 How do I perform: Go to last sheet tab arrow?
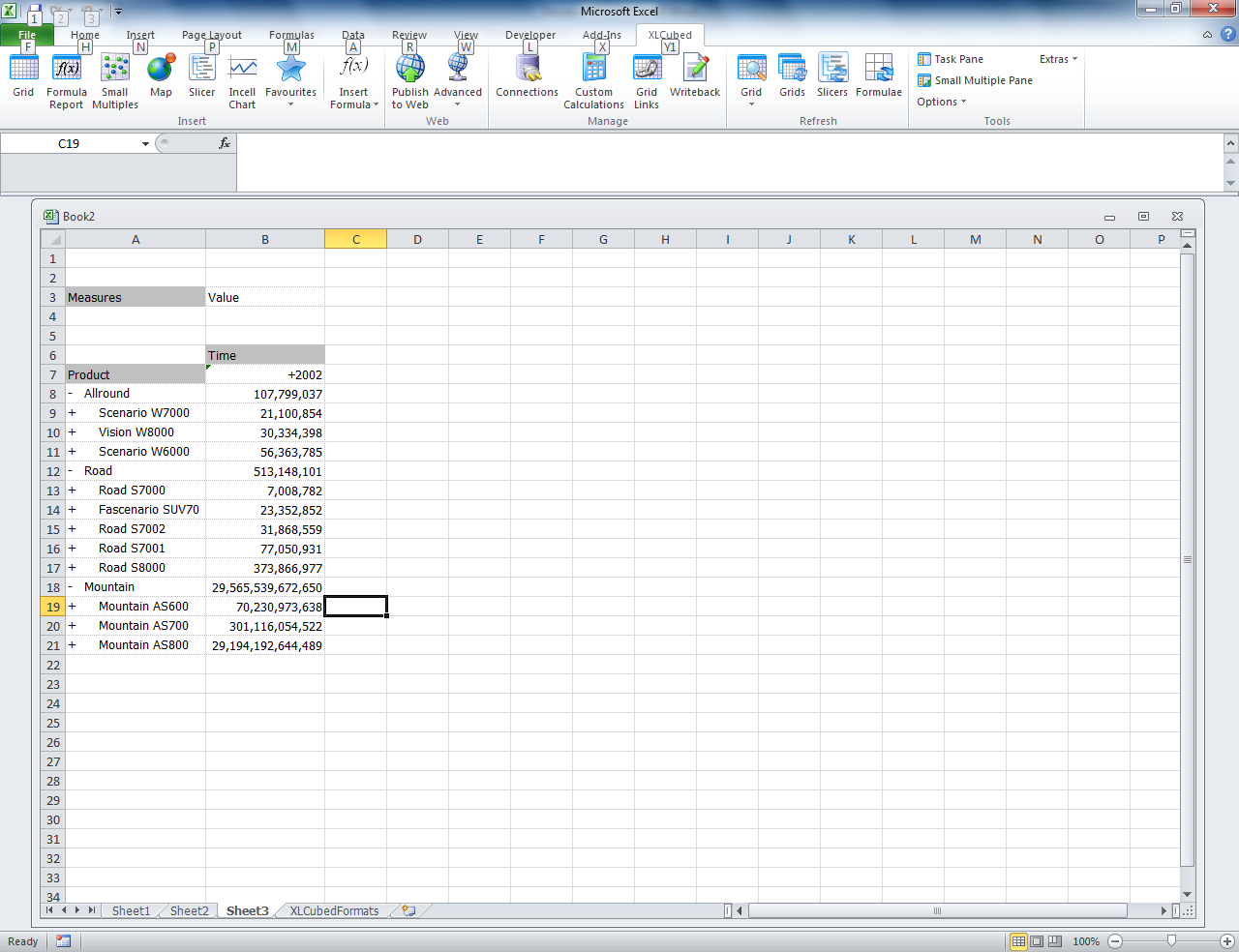click(92, 910)
